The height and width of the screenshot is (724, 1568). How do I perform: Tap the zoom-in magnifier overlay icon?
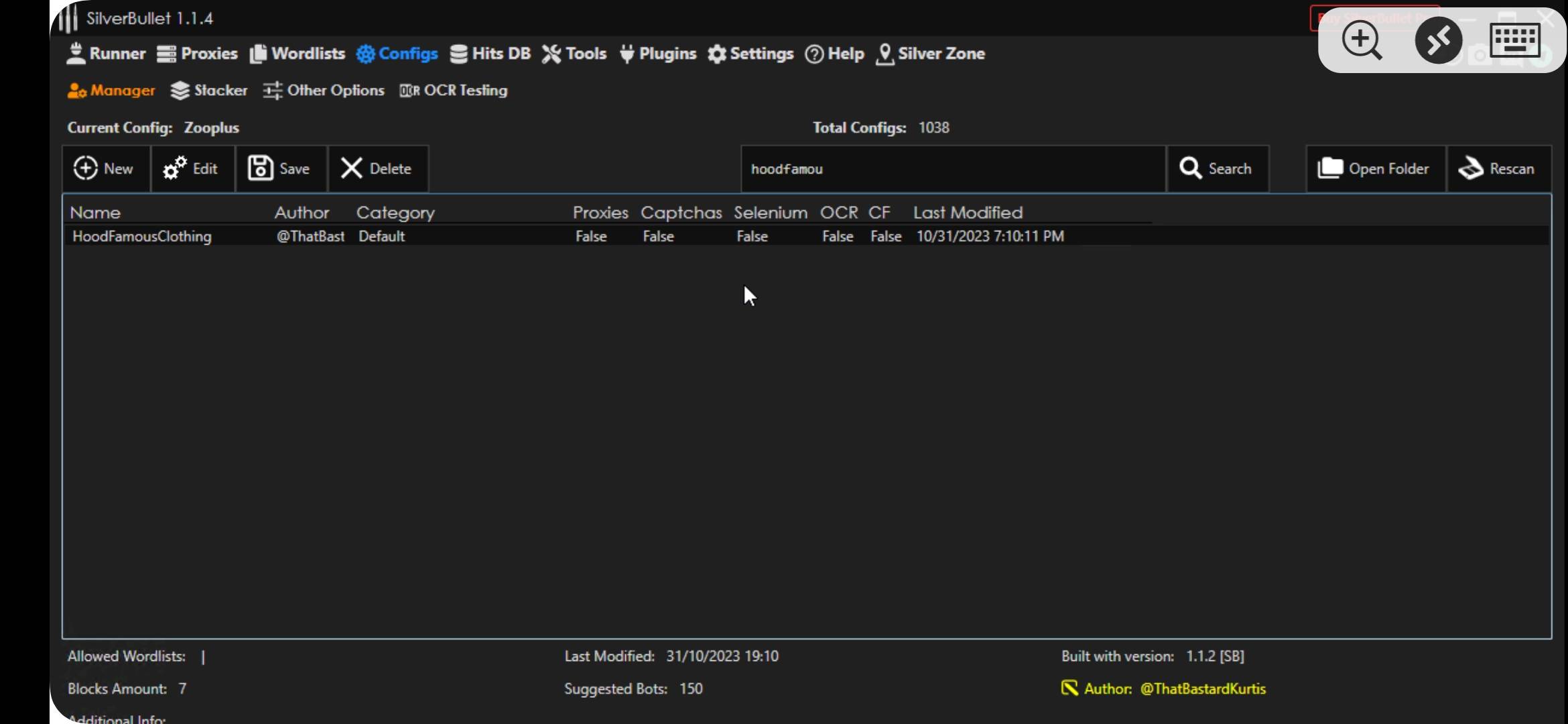1361,40
